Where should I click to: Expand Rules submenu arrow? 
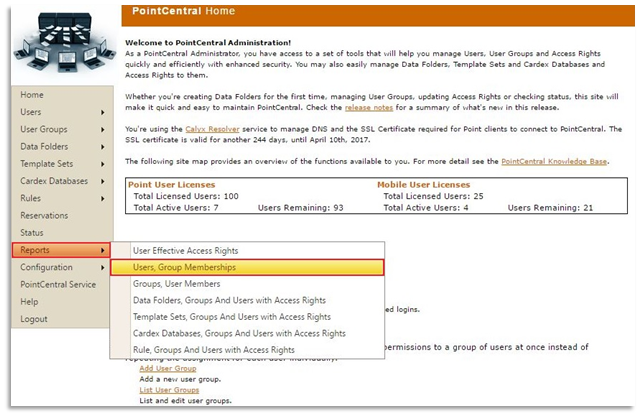point(102,199)
